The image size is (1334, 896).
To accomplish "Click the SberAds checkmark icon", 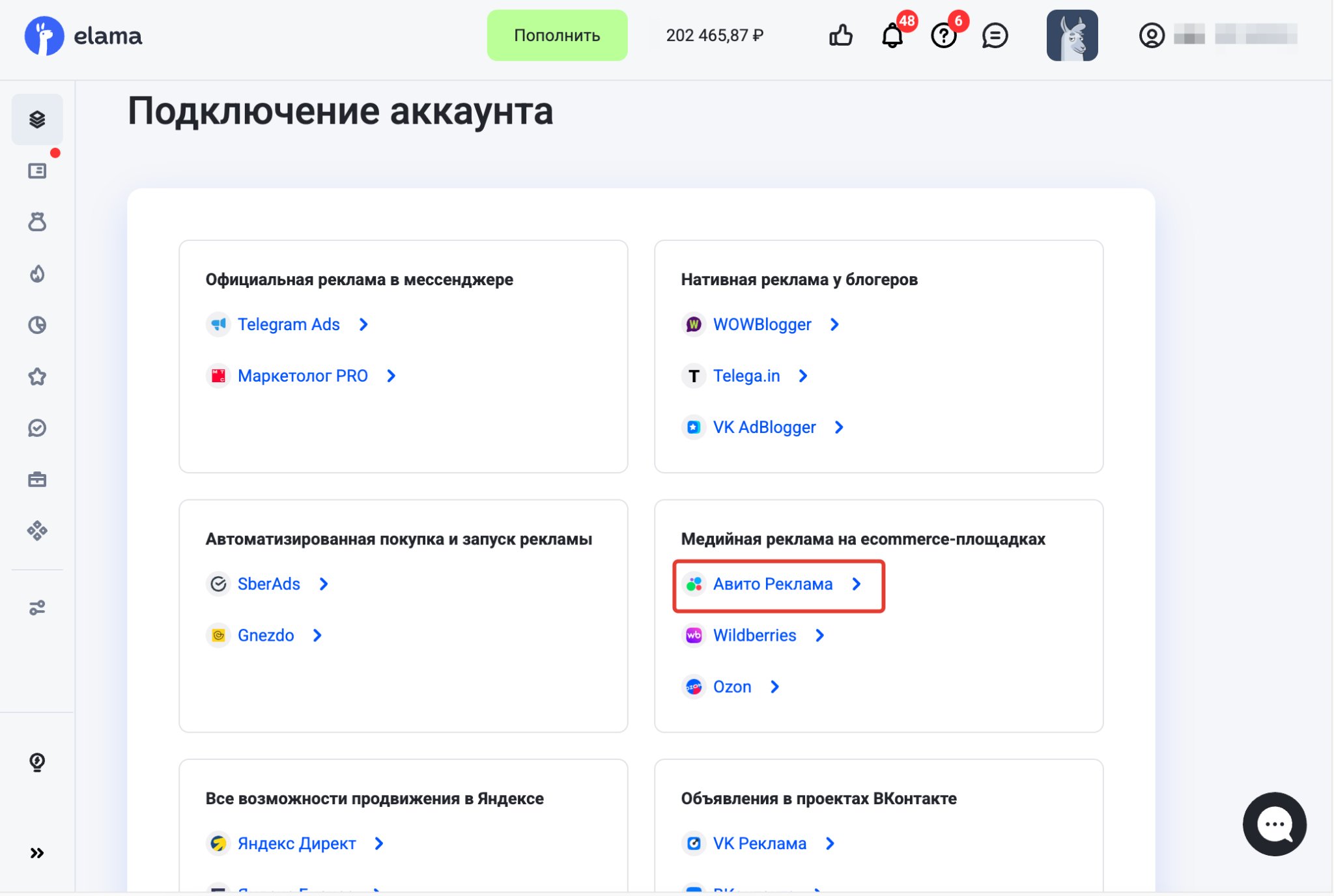I will coord(218,583).
